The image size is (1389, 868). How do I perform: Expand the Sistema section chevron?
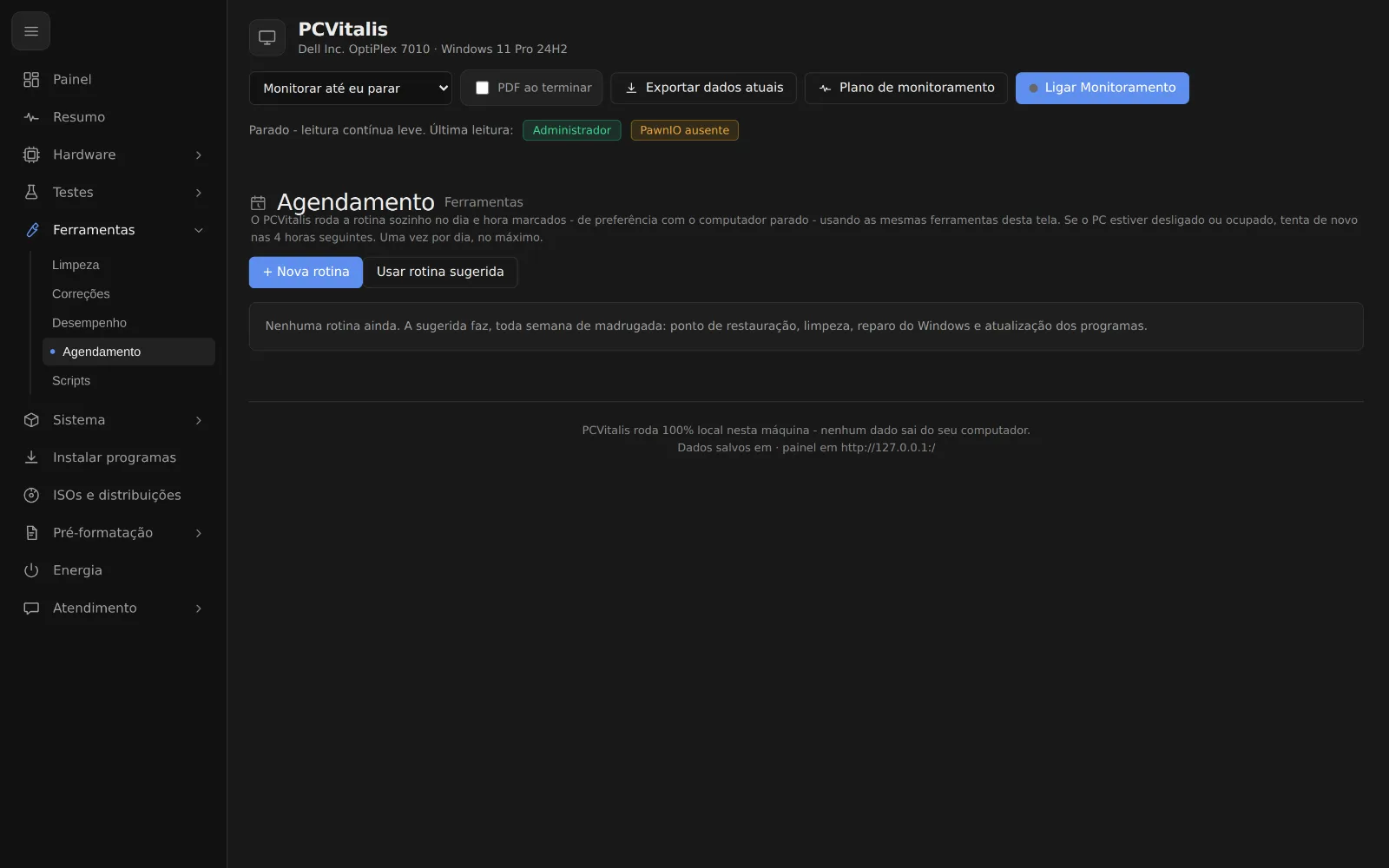tap(199, 420)
